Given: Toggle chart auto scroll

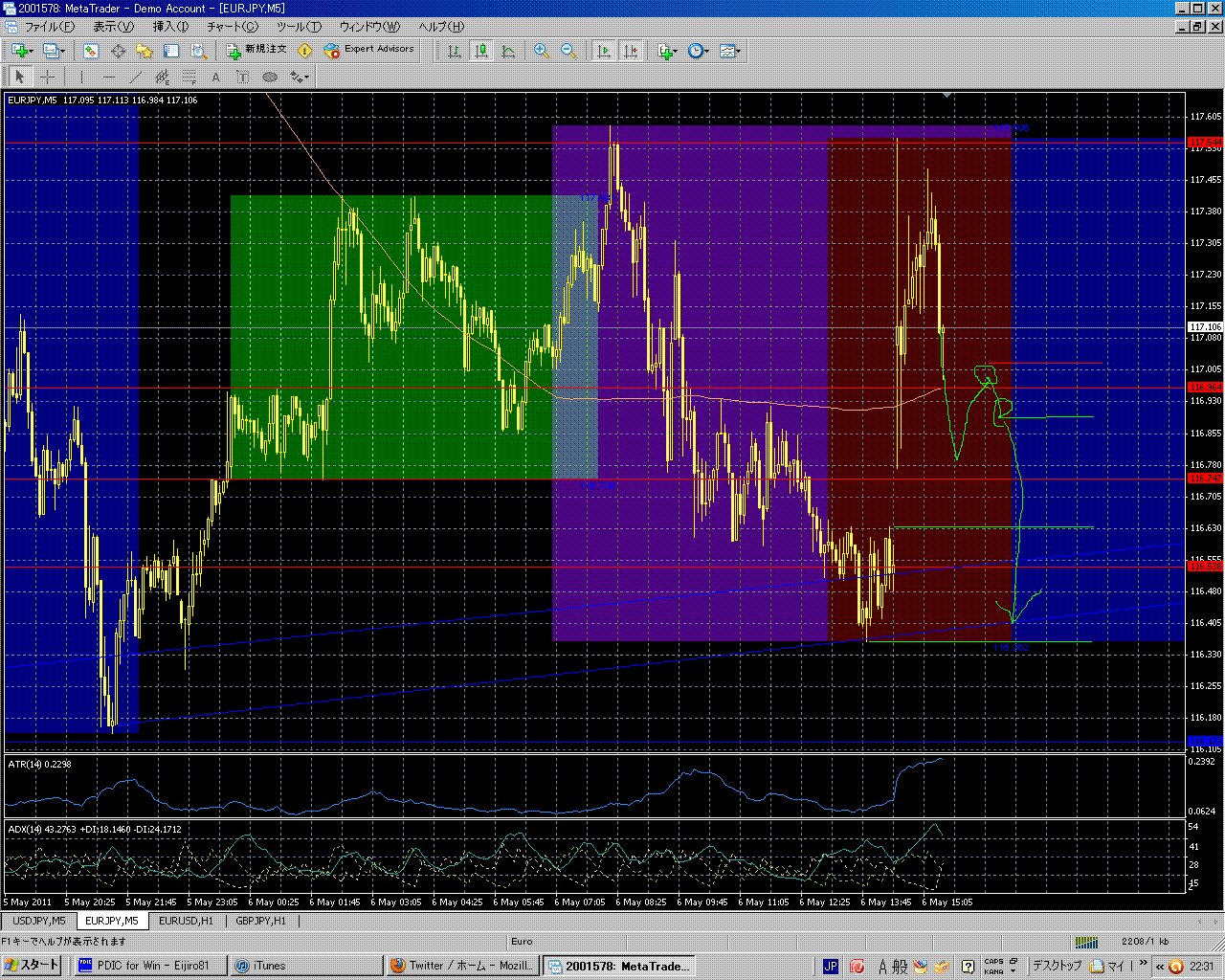Looking at the screenshot, I should [x=604, y=51].
